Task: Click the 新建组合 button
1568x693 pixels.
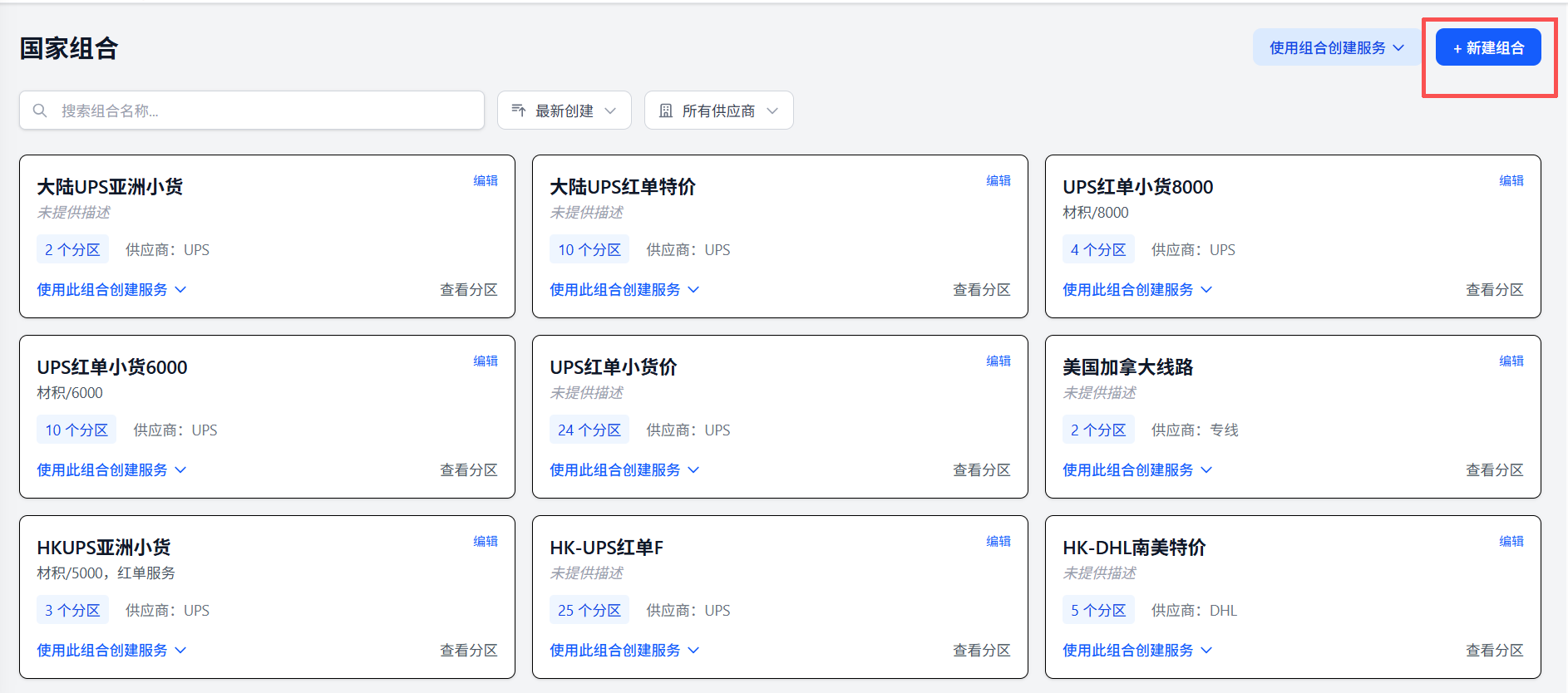Action: [x=1487, y=47]
